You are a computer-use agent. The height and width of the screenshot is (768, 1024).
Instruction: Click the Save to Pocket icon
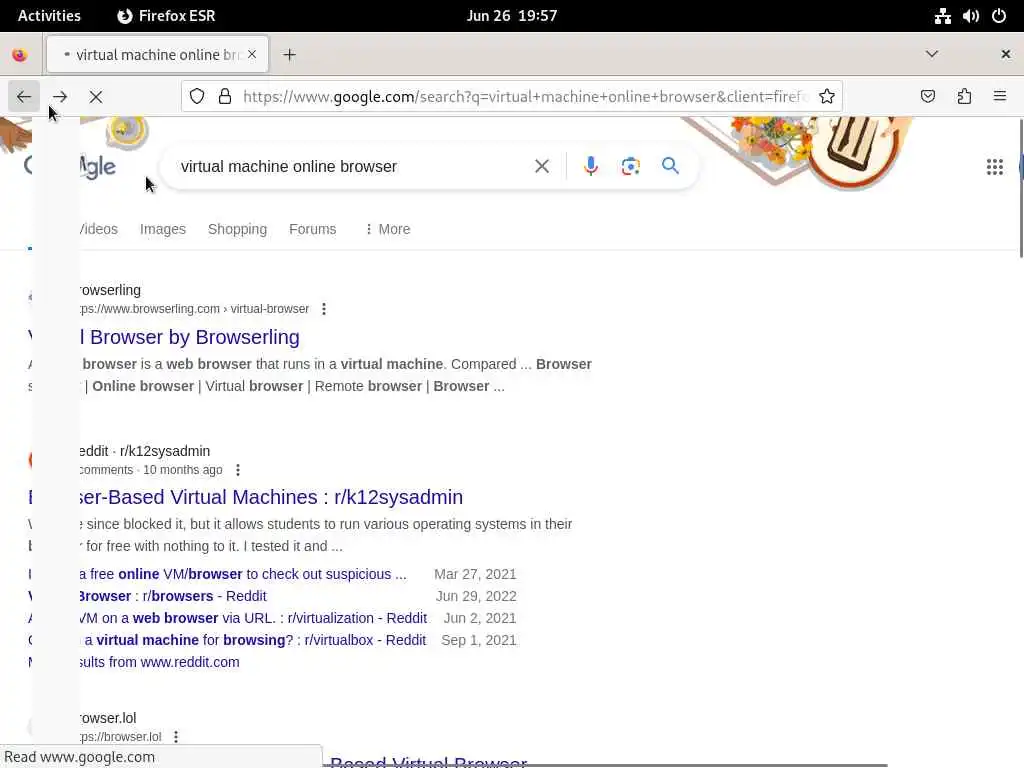[x=927, y=97]
